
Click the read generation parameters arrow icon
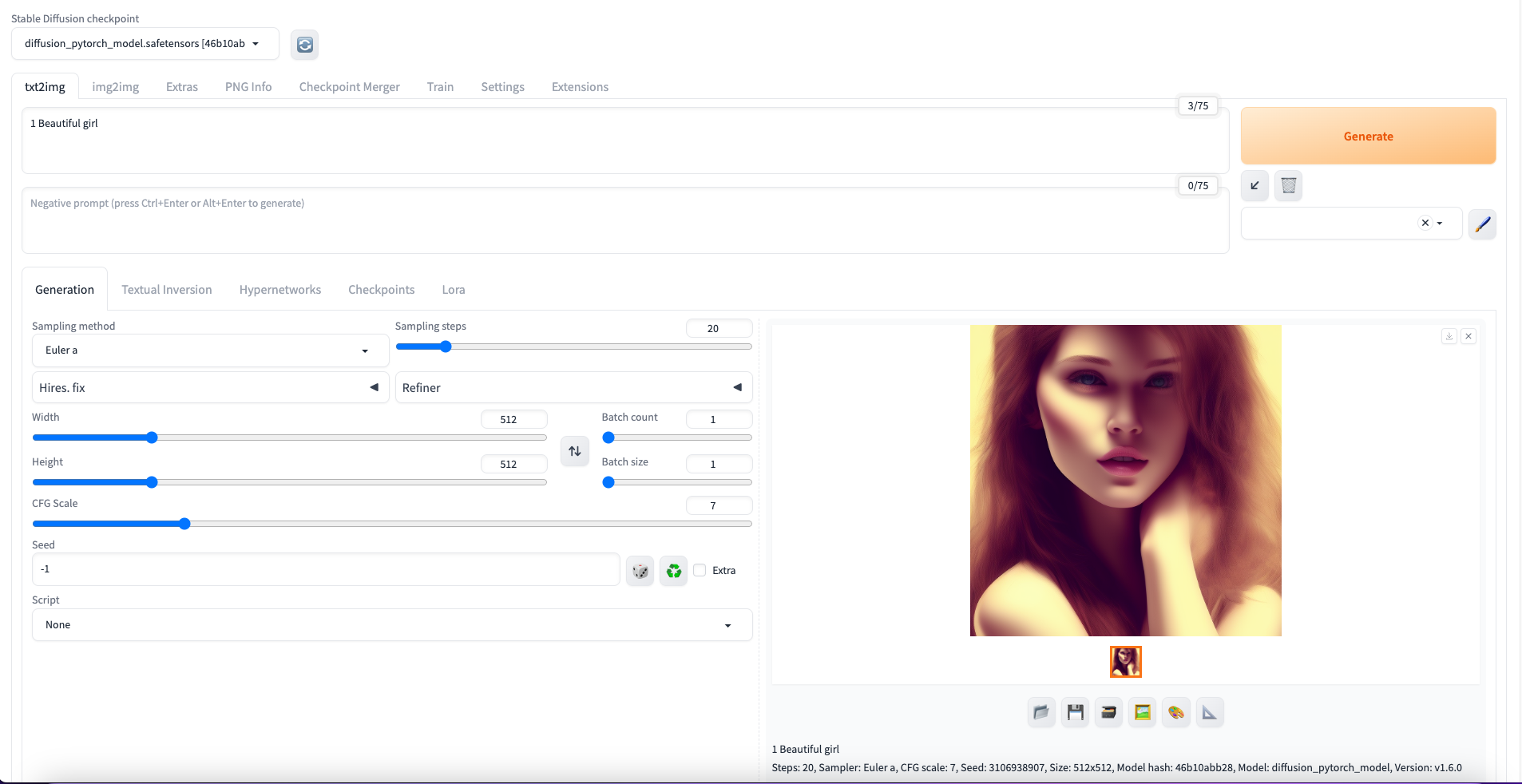pos(1254,185)
